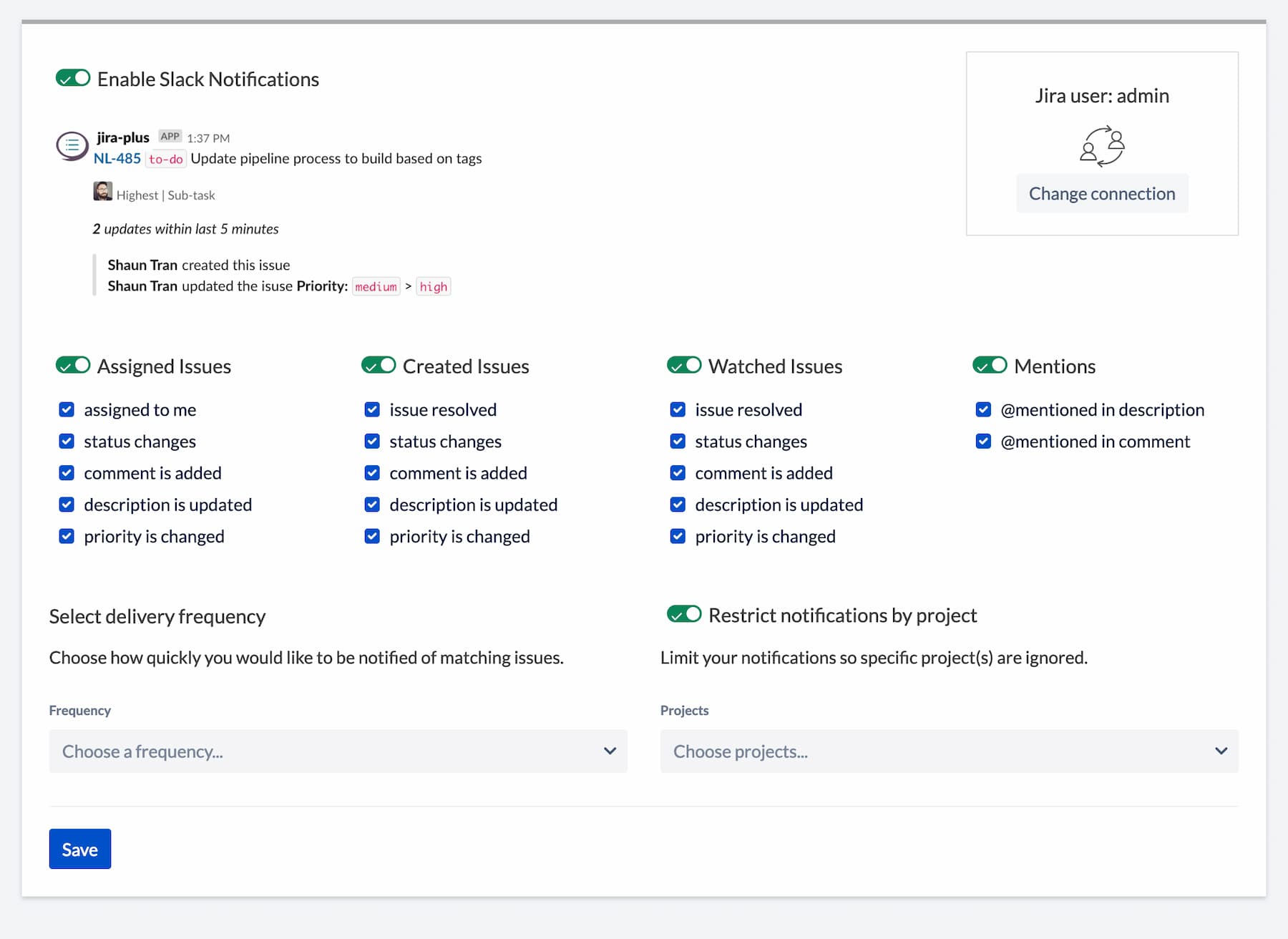The image size is (1288, 939).
Task: Turn off the Assigned Issues toggle
Action: coord(73,366)
